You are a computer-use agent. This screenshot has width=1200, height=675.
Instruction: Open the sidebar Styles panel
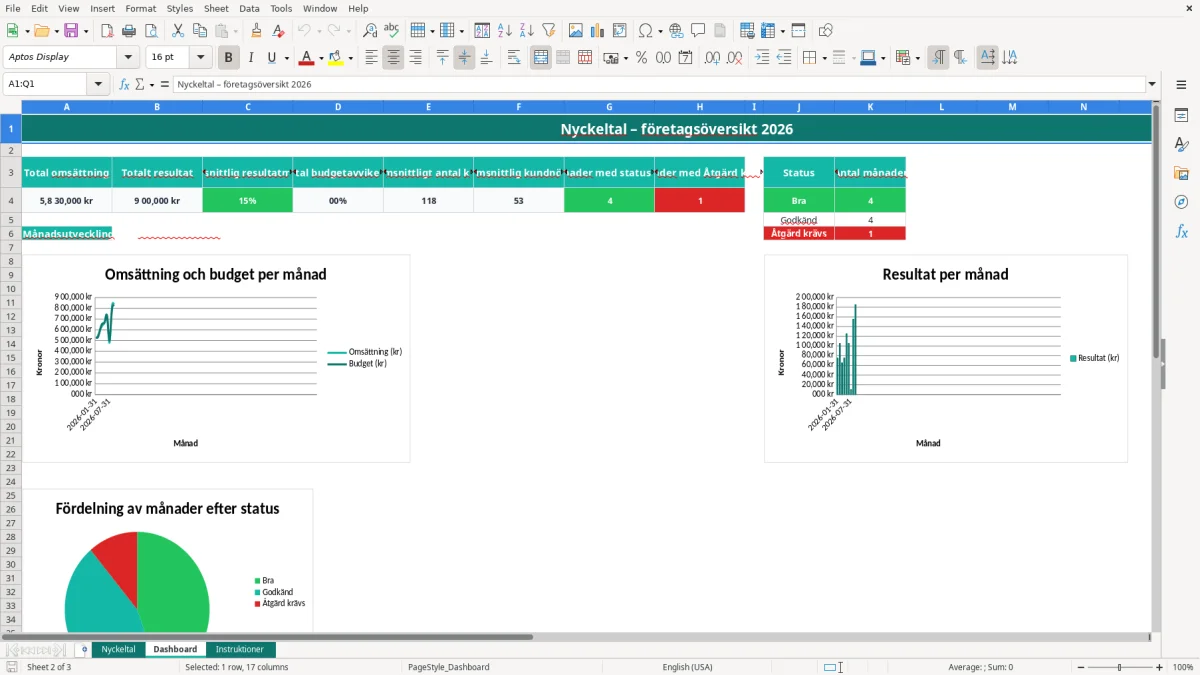click(1181, 144)
